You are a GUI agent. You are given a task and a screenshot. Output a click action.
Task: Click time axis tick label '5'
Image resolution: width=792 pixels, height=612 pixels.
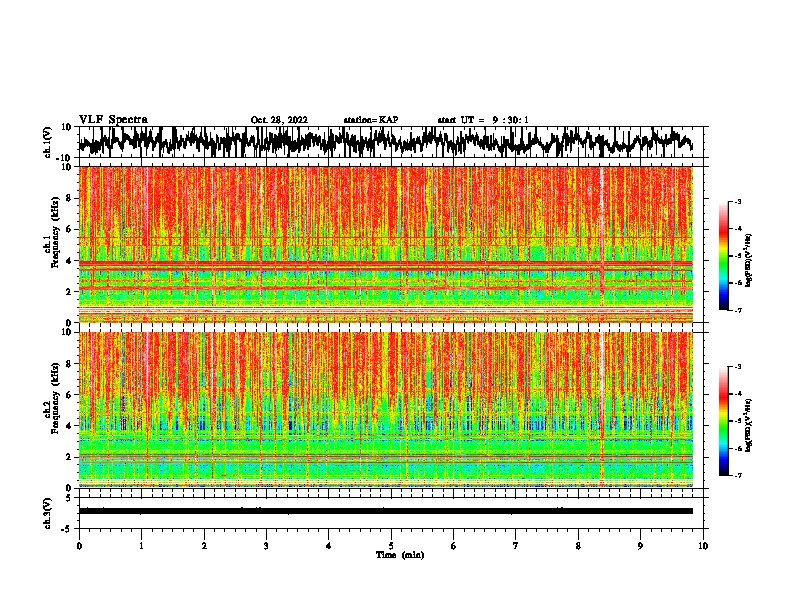391,546
